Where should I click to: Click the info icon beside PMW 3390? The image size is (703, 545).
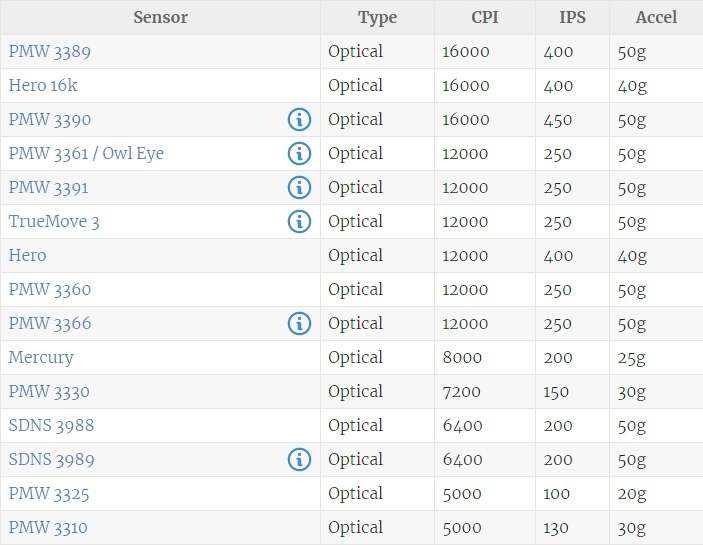coord(299,120)
